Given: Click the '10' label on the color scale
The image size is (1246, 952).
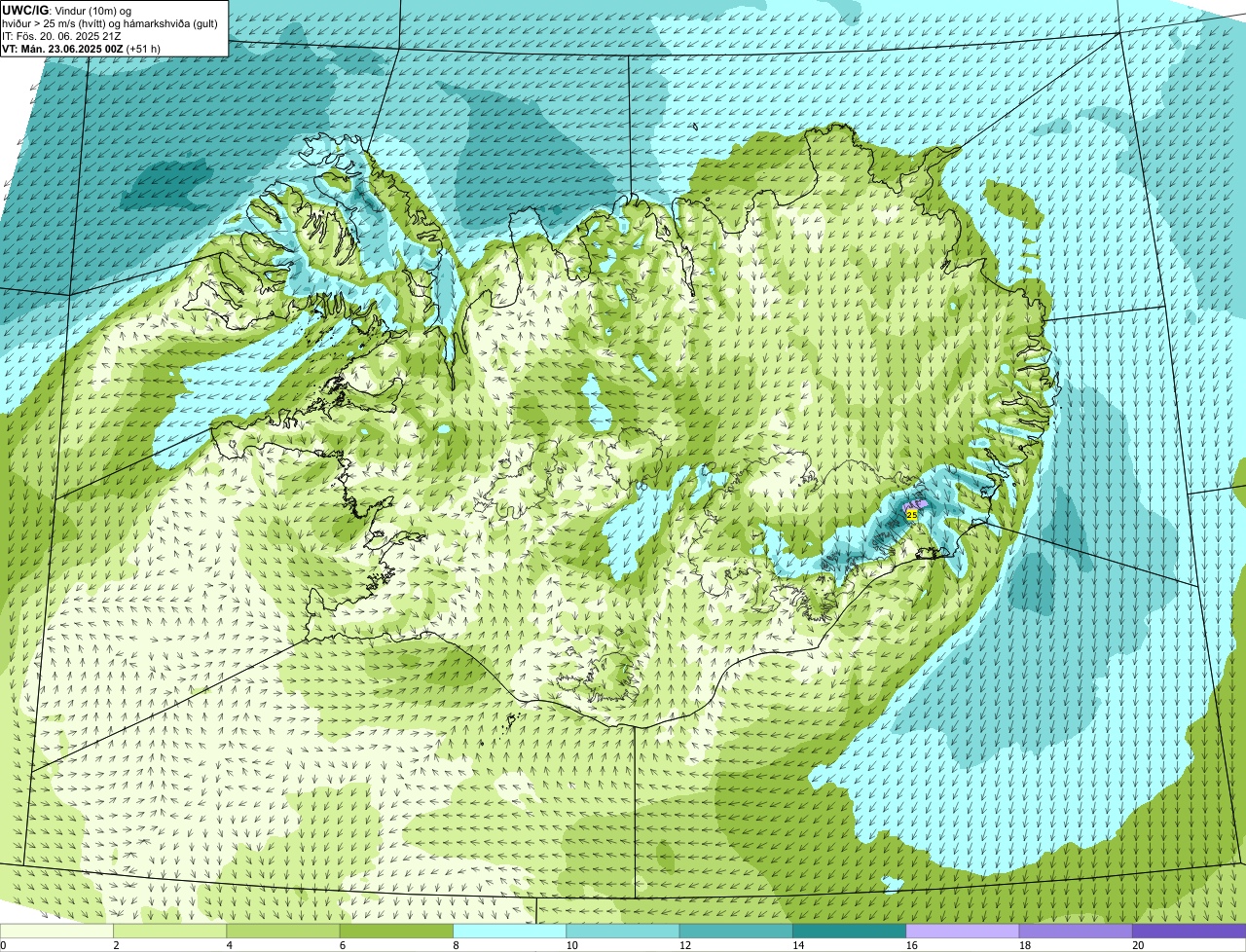Looking at the screenshot, I should click(x=571, y=945).
